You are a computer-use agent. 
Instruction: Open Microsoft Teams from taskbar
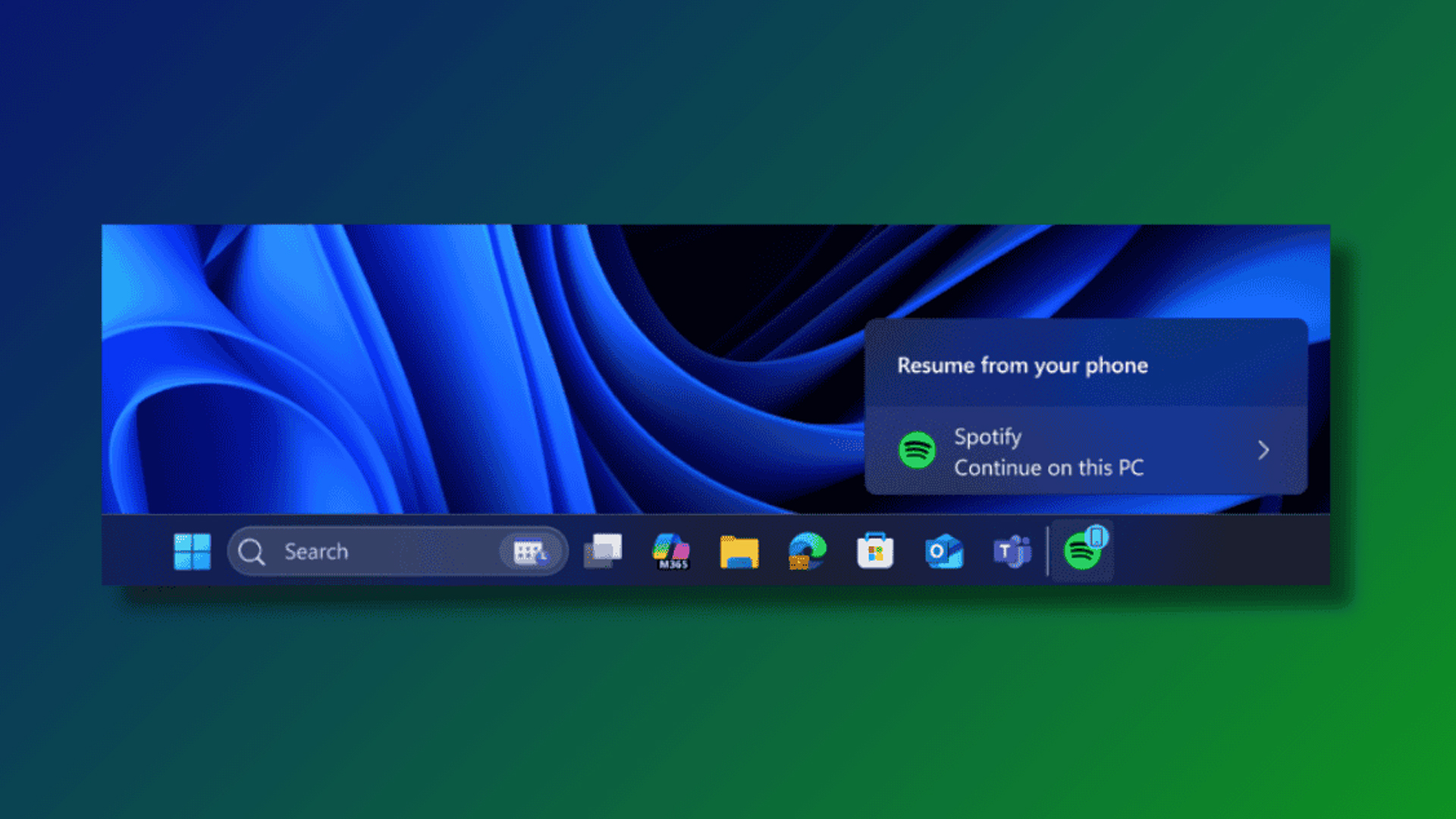pos(1012,551)
